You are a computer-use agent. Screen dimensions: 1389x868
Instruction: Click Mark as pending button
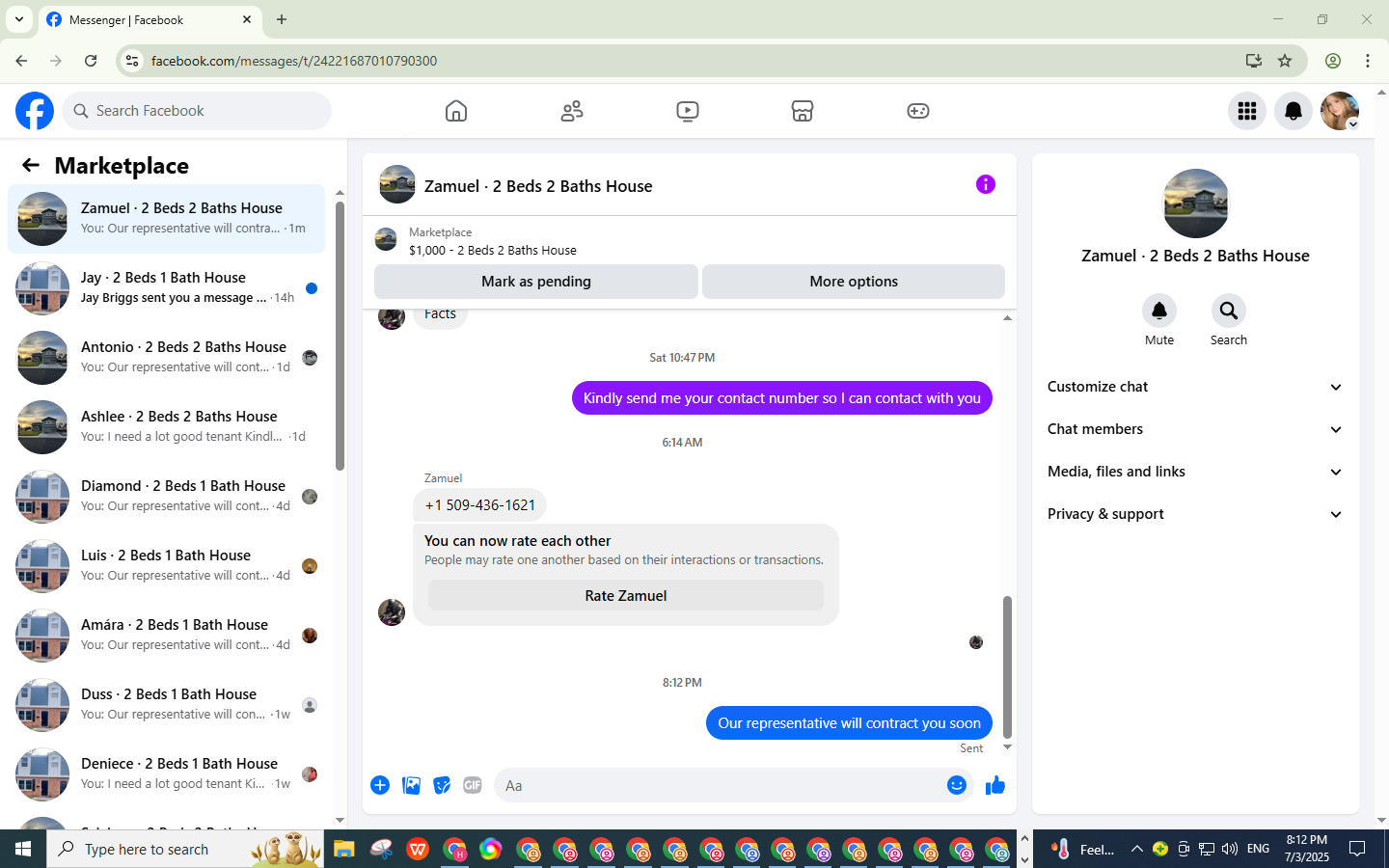(536, 282)
